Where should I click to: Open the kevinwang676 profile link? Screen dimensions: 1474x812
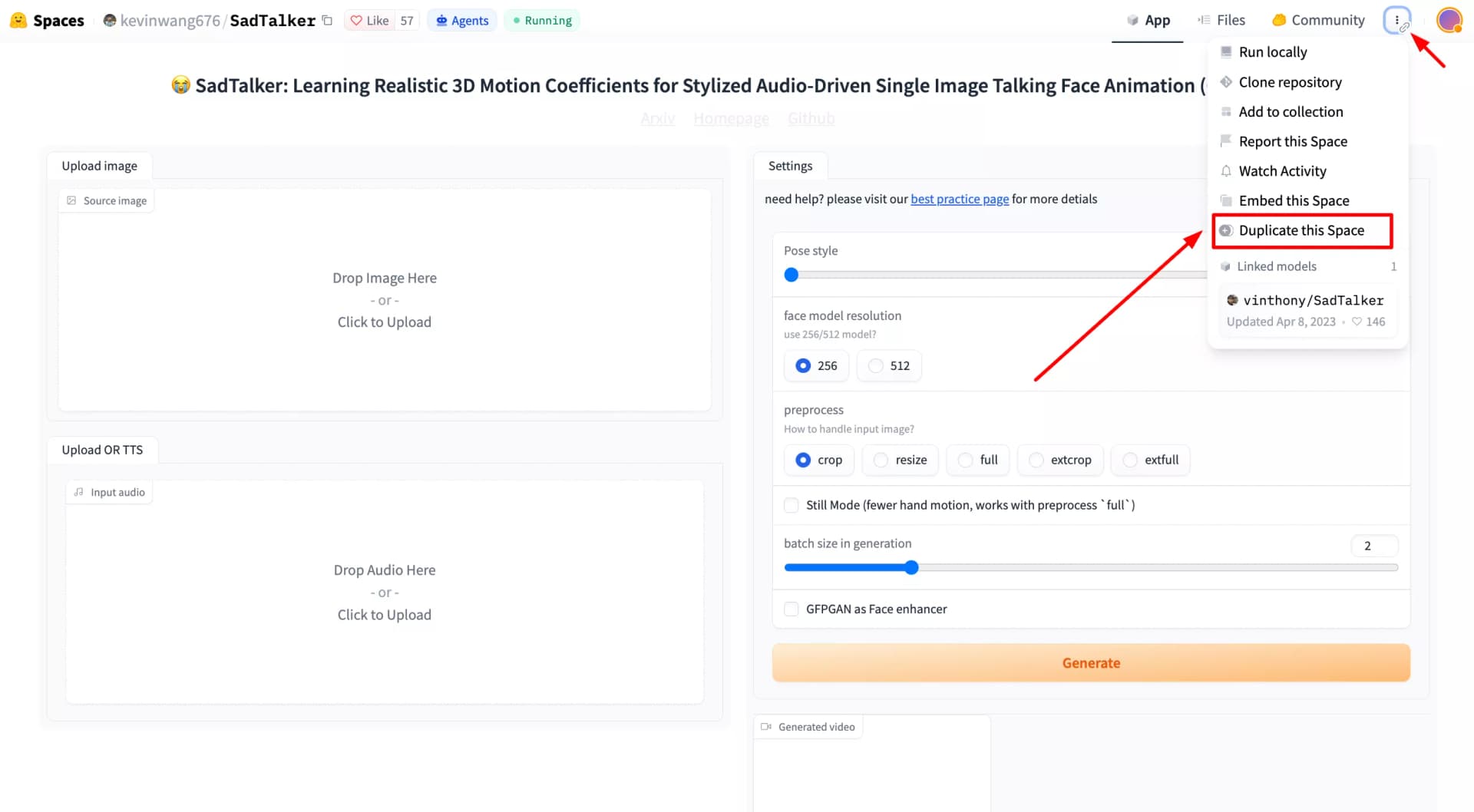click(x=170, y=21)
